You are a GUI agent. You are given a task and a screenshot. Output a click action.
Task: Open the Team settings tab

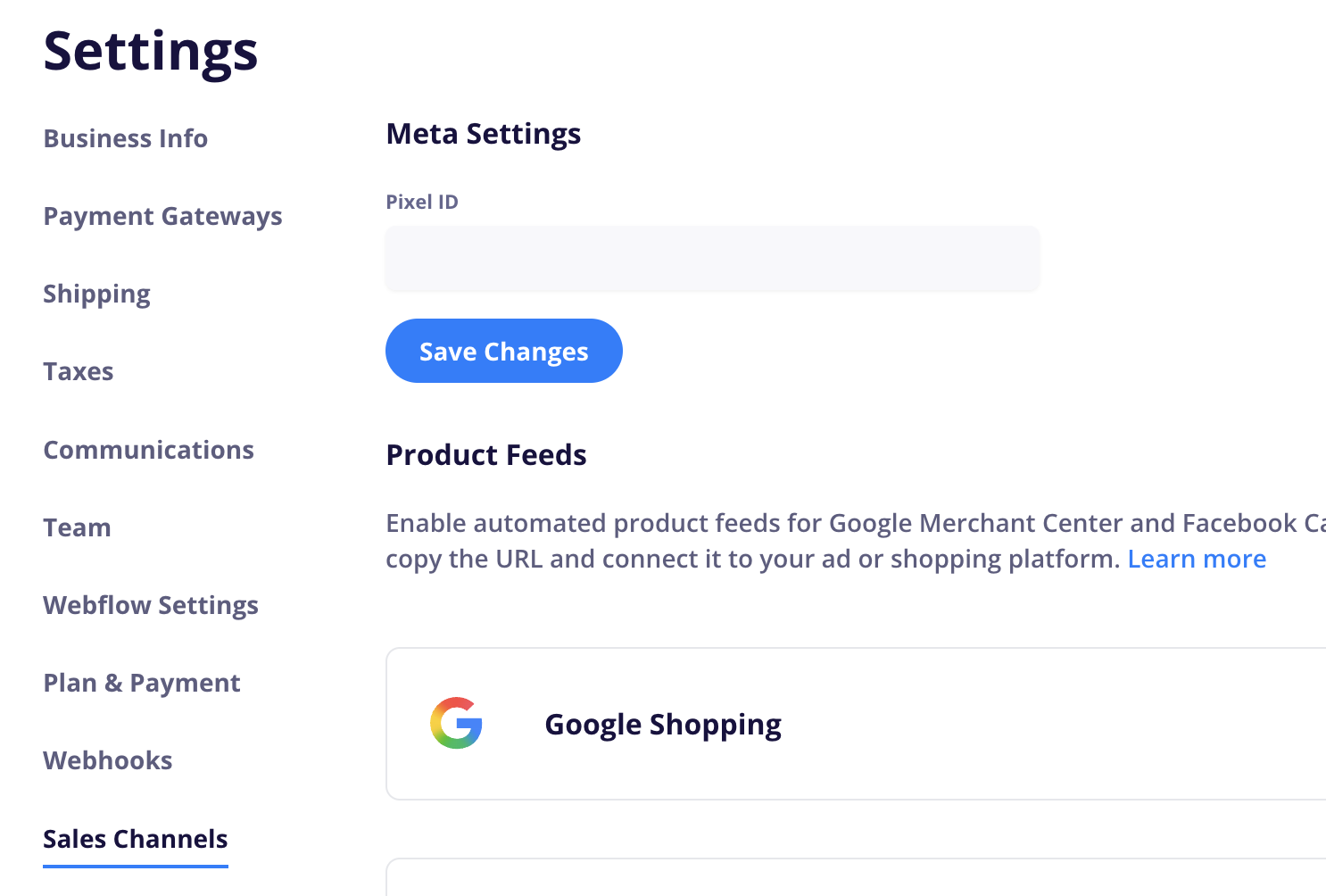pyautogui.click(x=77, y=527)
